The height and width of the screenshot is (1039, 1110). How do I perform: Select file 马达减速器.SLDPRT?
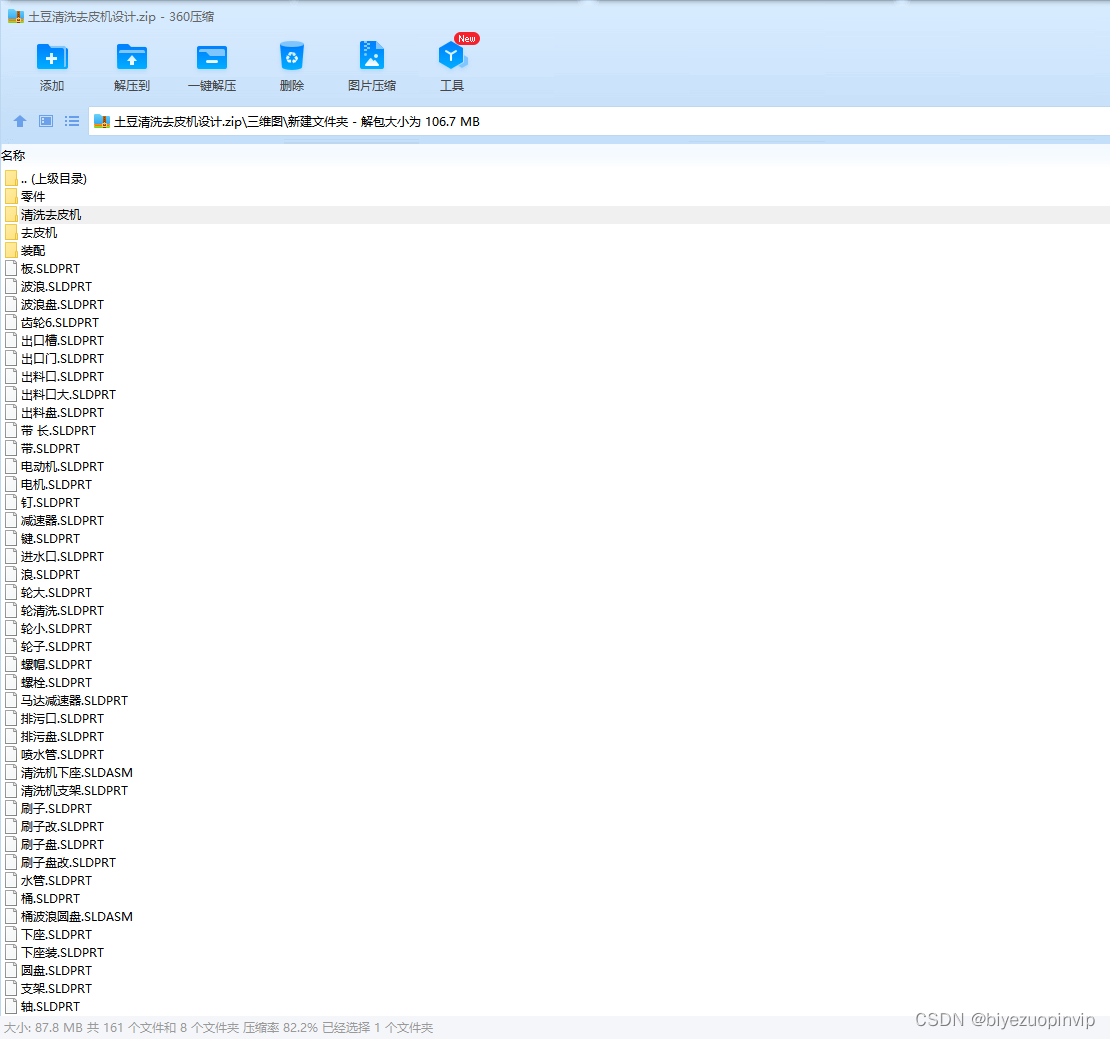coord(74,701)
